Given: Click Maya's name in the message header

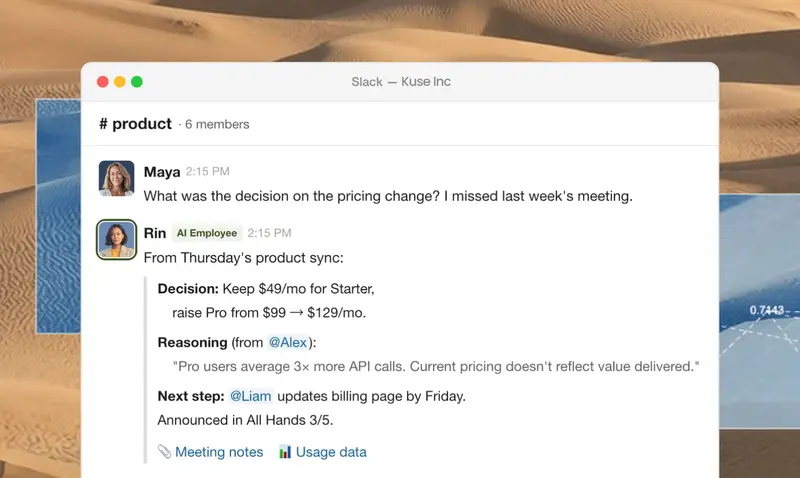Looking at the screenshot, I should pos(162,172).
